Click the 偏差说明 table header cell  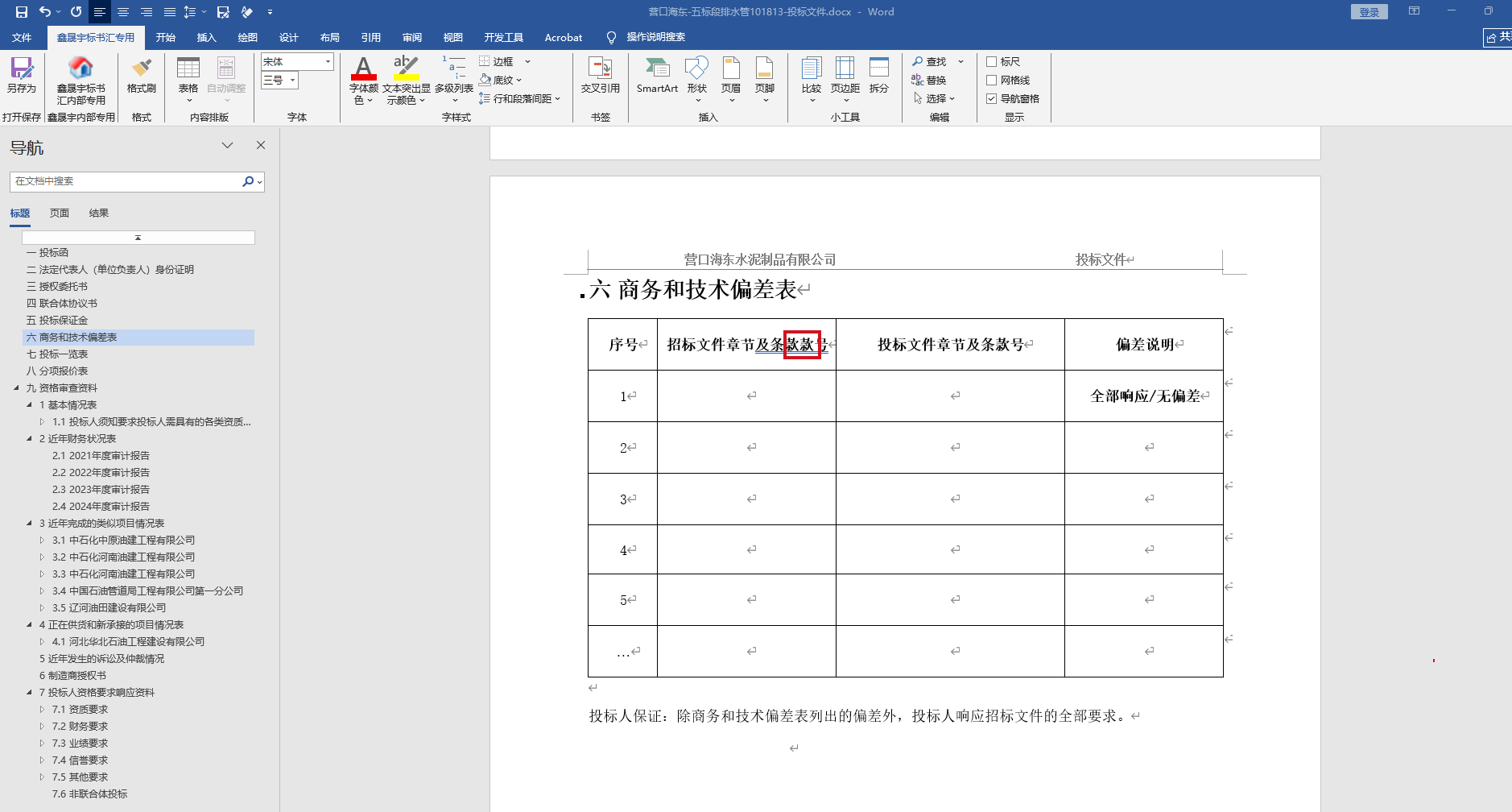click(x=1144, y=344)
